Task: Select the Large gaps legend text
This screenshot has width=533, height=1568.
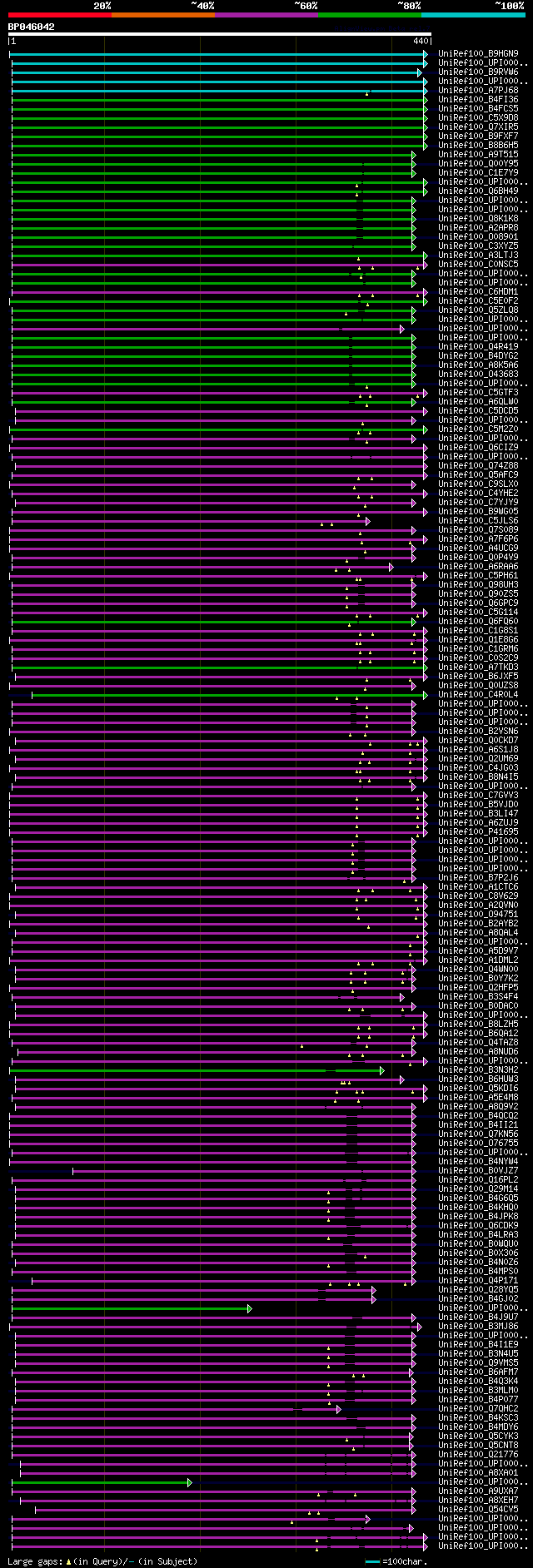Action: [x=103, y=1561]
